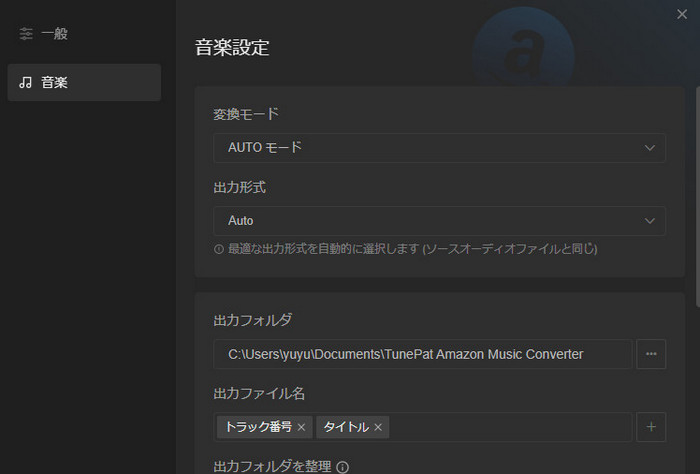Open the 変換モード dropdown showing AUTO モード
This screenshot has height=474, width=700.
[440, 148]
